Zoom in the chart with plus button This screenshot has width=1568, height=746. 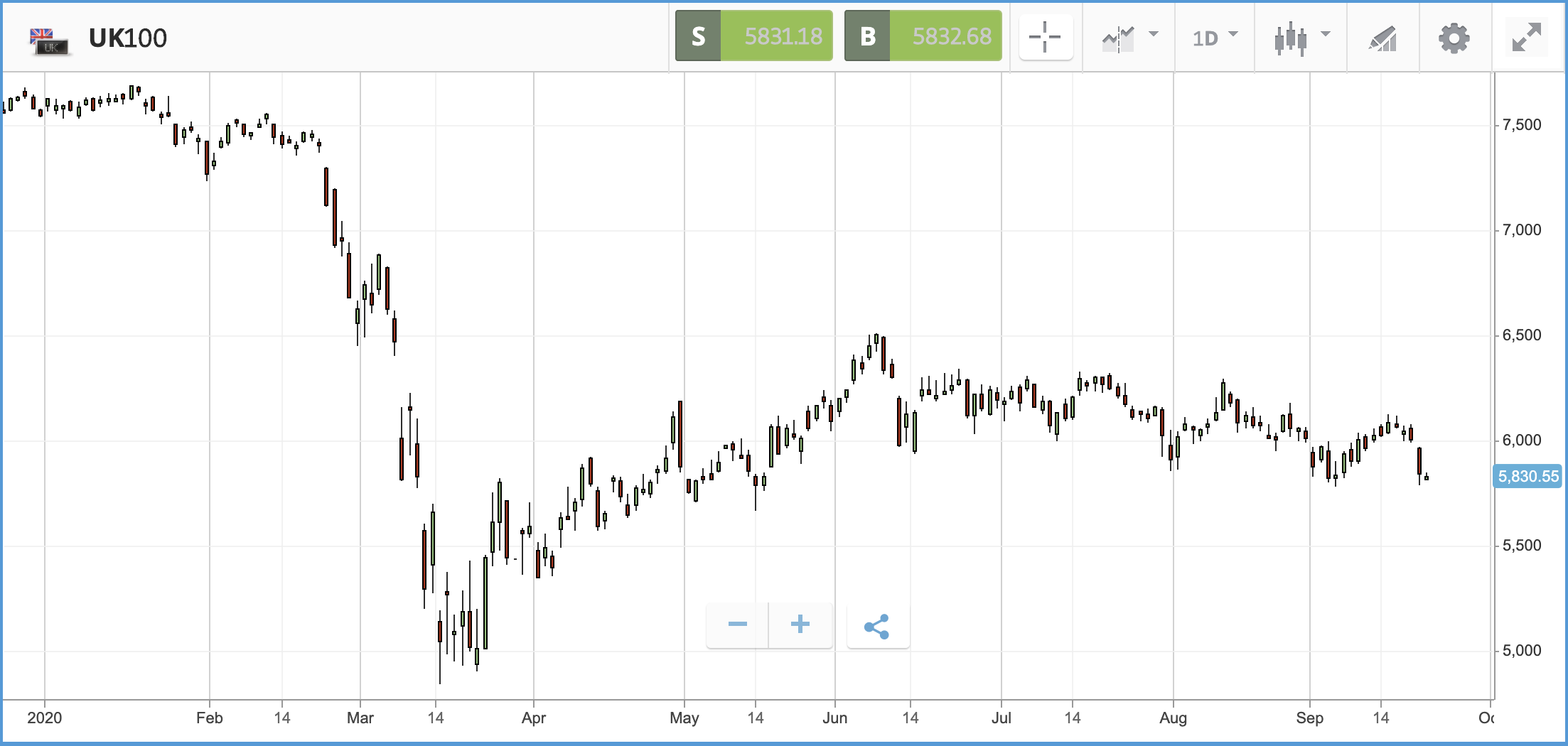coord(800,625)
